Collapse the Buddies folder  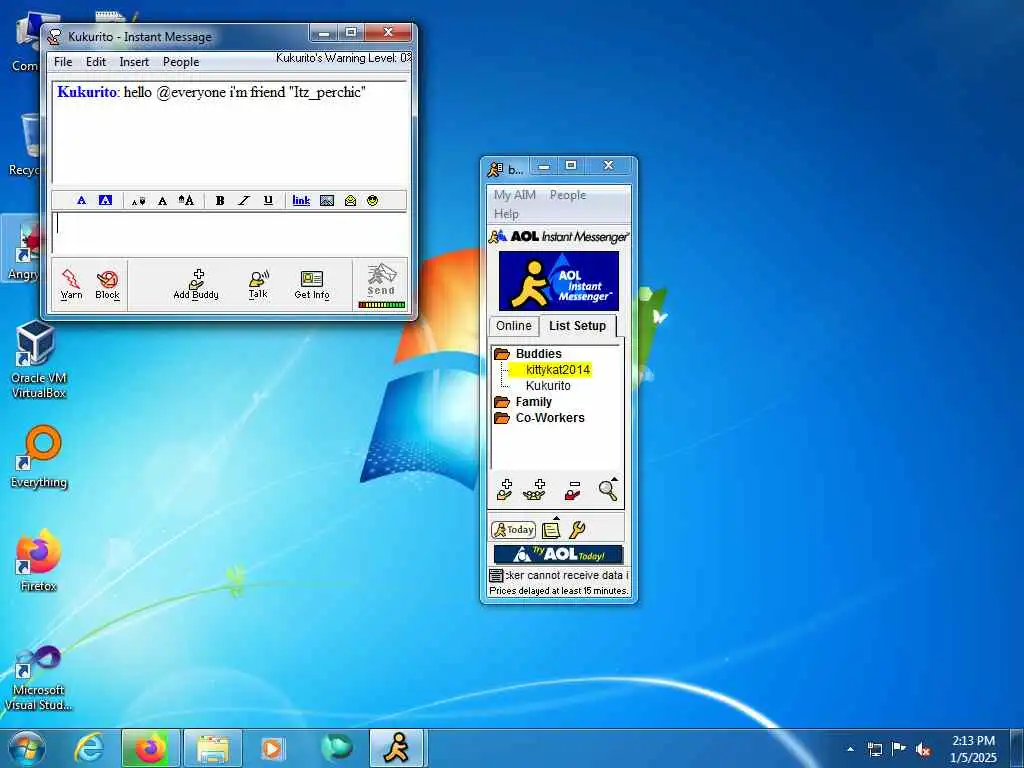502,354
